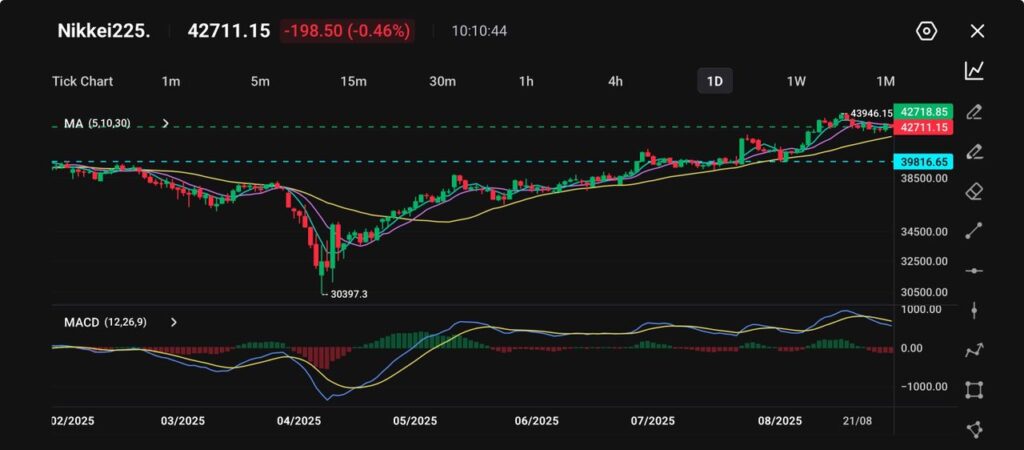Switch to the 1W timeframe
Image resolution: width=1024 pixels, height=450 pixels.
pyautogui.click(x=796, y=81)
